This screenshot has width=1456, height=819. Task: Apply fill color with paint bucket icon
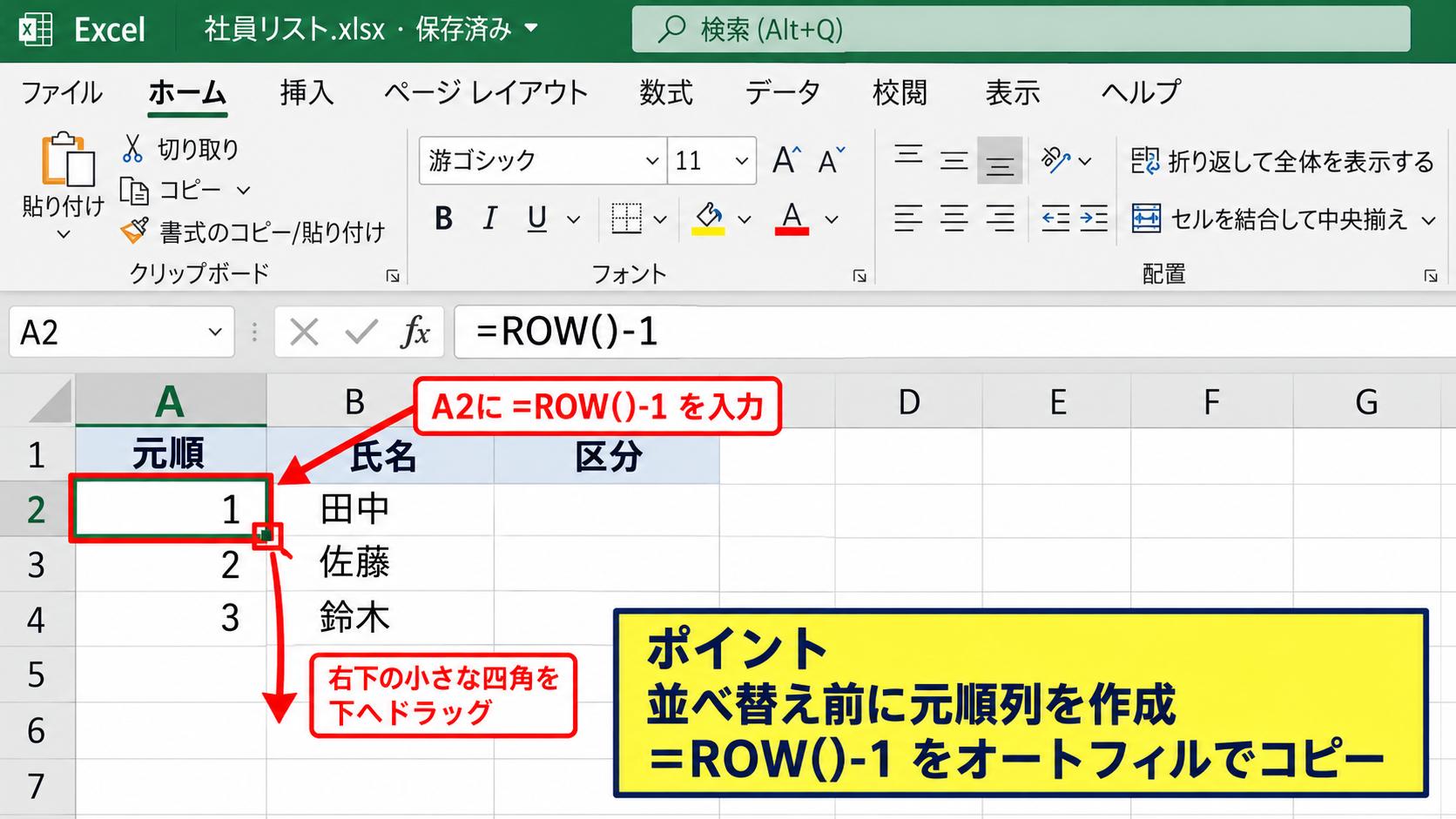coord(709,218)
